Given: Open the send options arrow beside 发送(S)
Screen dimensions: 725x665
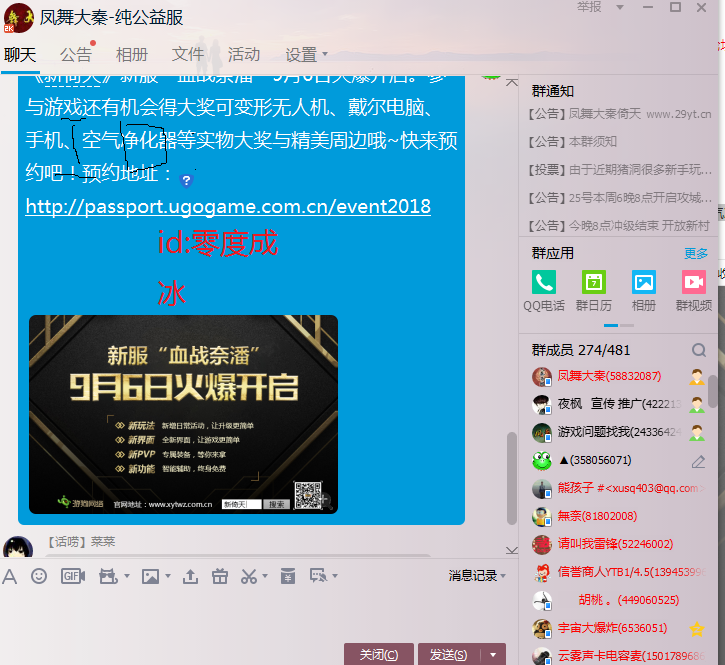Looking at the screenshot, I should click(x=493, y=655).
